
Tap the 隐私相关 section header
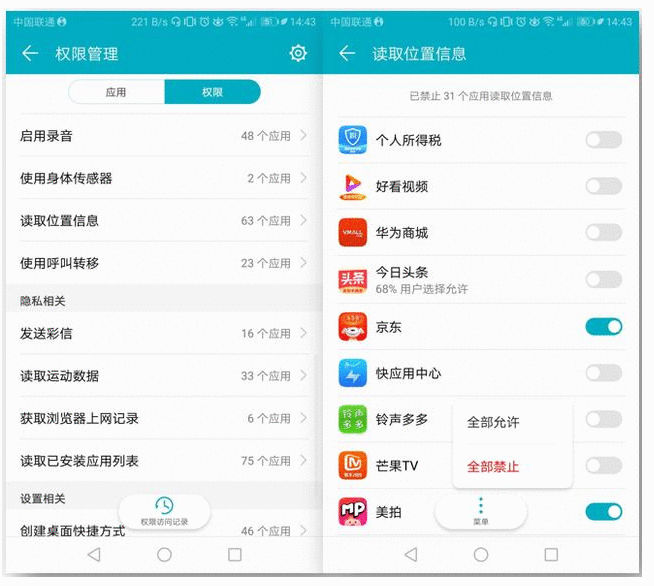(43, 301)
